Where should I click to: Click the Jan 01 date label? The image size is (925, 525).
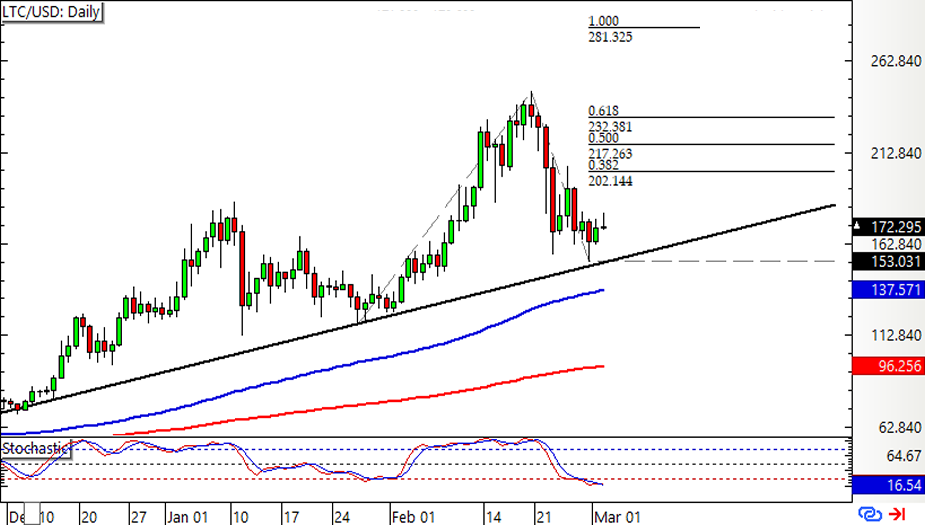[x=188, y=517]
